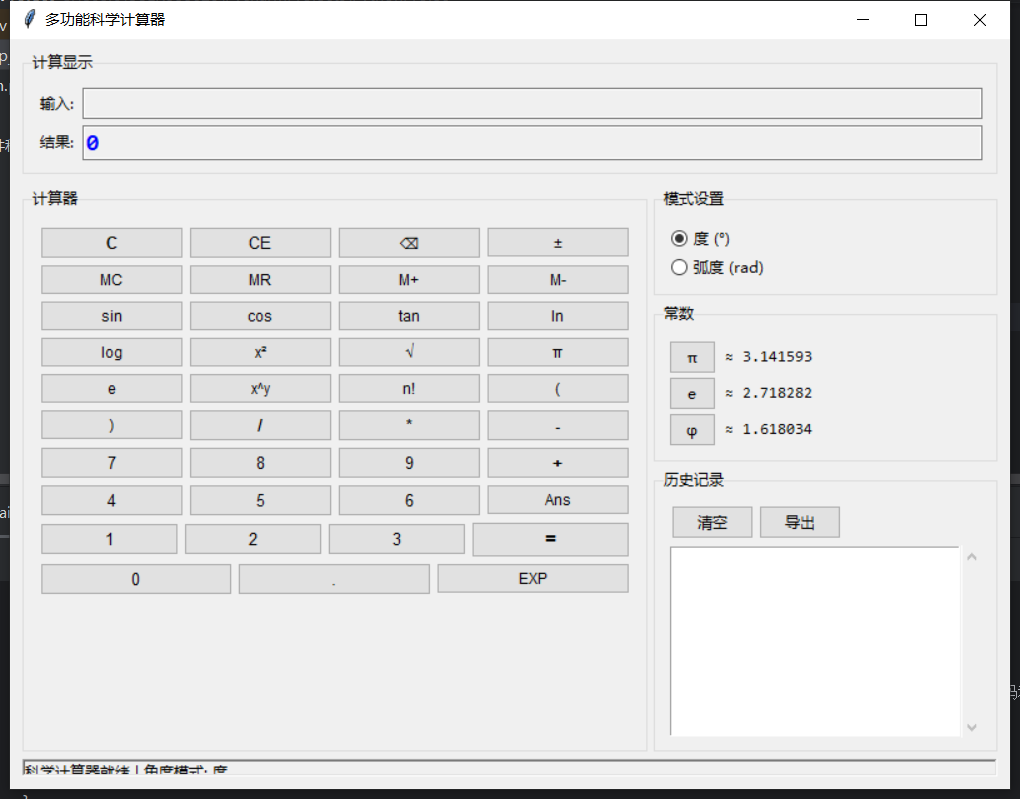Click the 输入 expression input field
Viewport: 1020px width, 799px height.
[x=532, y=103]
